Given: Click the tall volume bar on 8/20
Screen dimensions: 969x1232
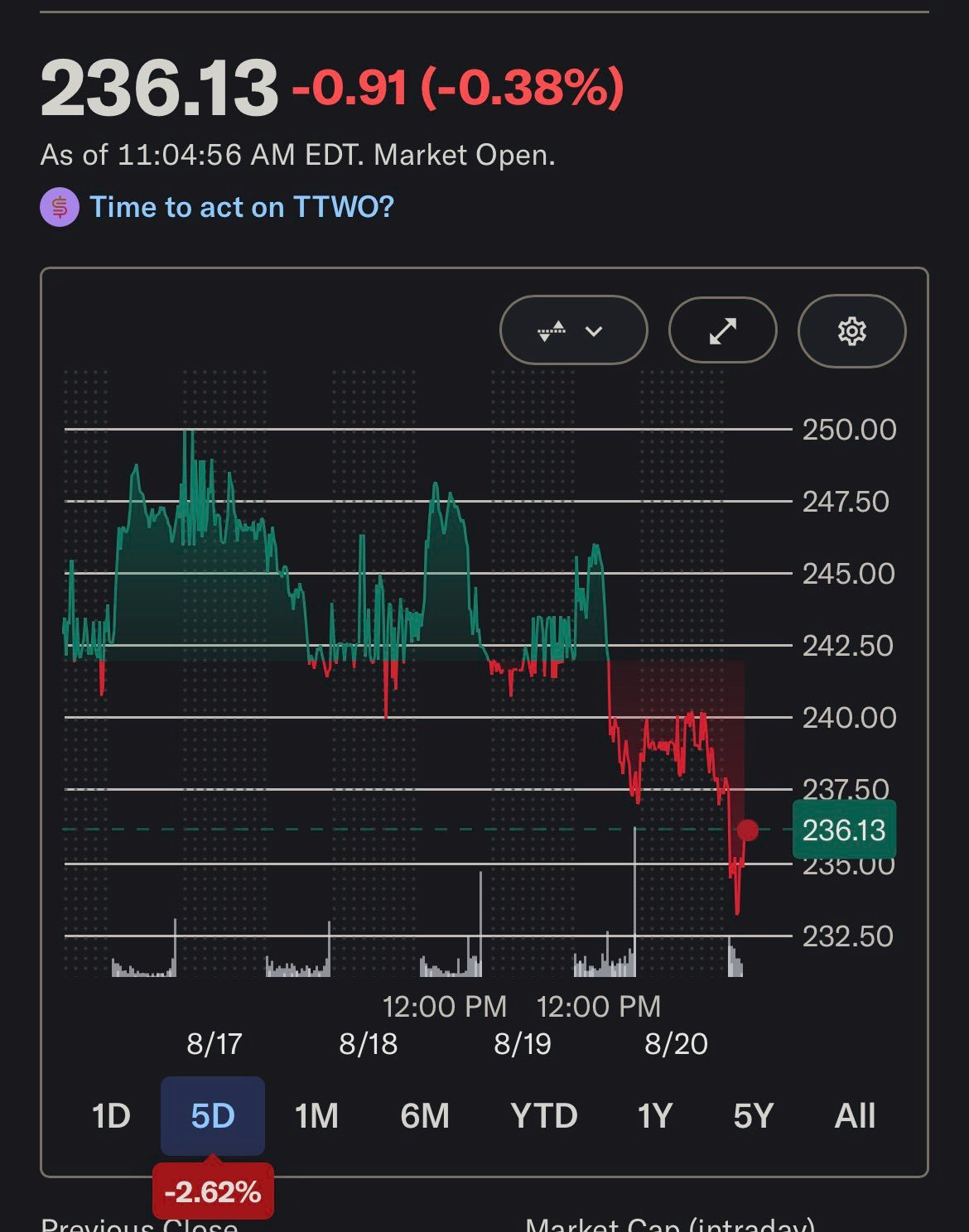Looking at the screenshot, I should pos(635,901).
